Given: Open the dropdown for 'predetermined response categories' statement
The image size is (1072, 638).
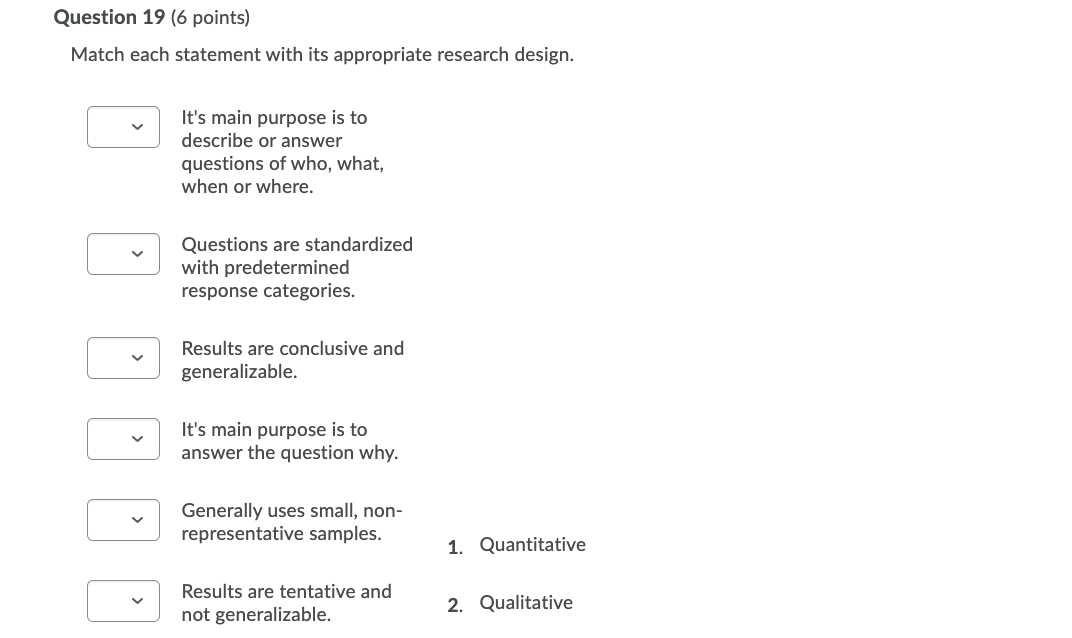Looking at the screenshot, I should coord(123,254).
